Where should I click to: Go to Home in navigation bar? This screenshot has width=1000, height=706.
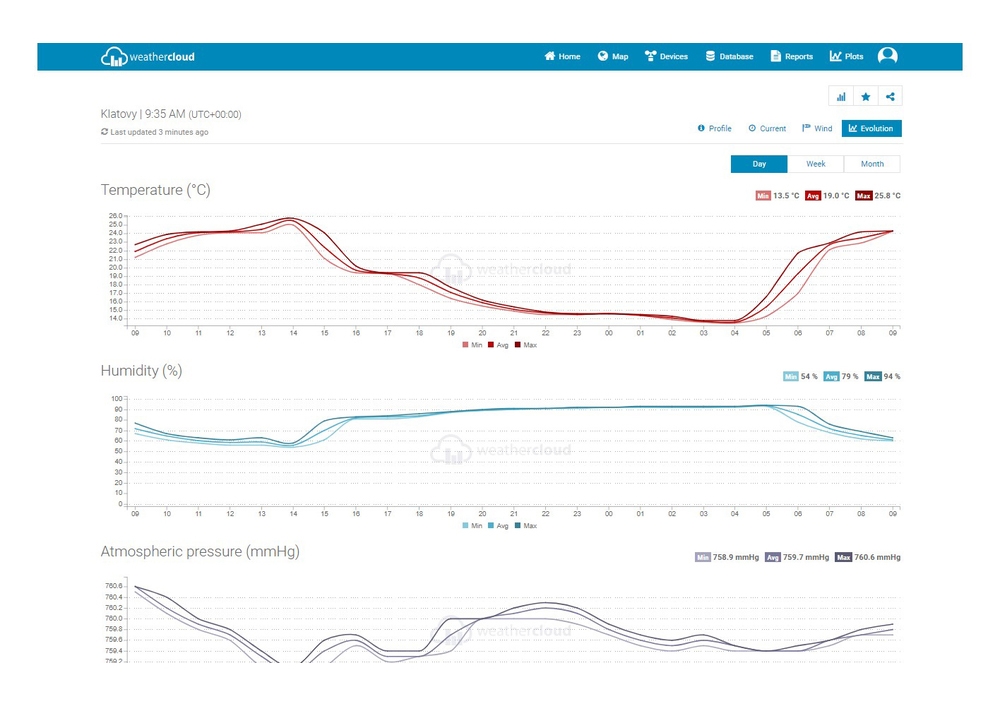point(562,57)
